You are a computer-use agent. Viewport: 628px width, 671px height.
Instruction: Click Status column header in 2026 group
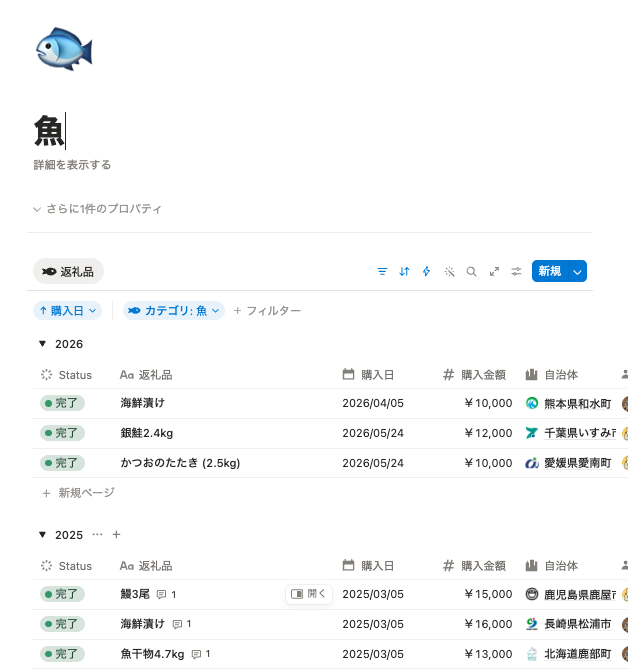tap(67, 375)
